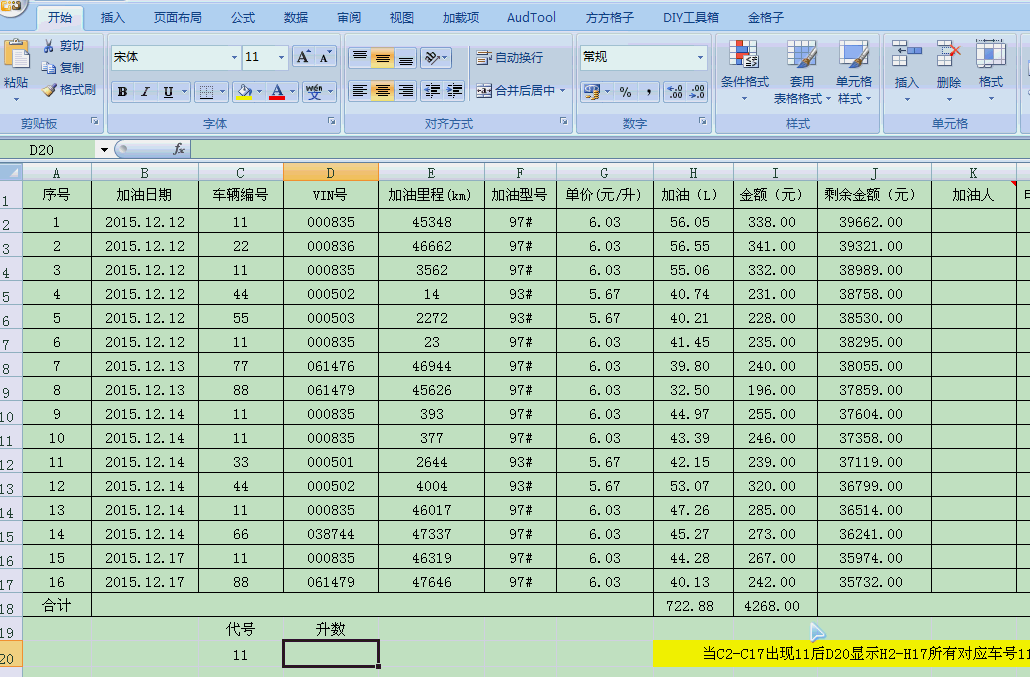Viewport: 1030px width, 677px height.
Task: Toggle bold formatting
Action: 122,92
